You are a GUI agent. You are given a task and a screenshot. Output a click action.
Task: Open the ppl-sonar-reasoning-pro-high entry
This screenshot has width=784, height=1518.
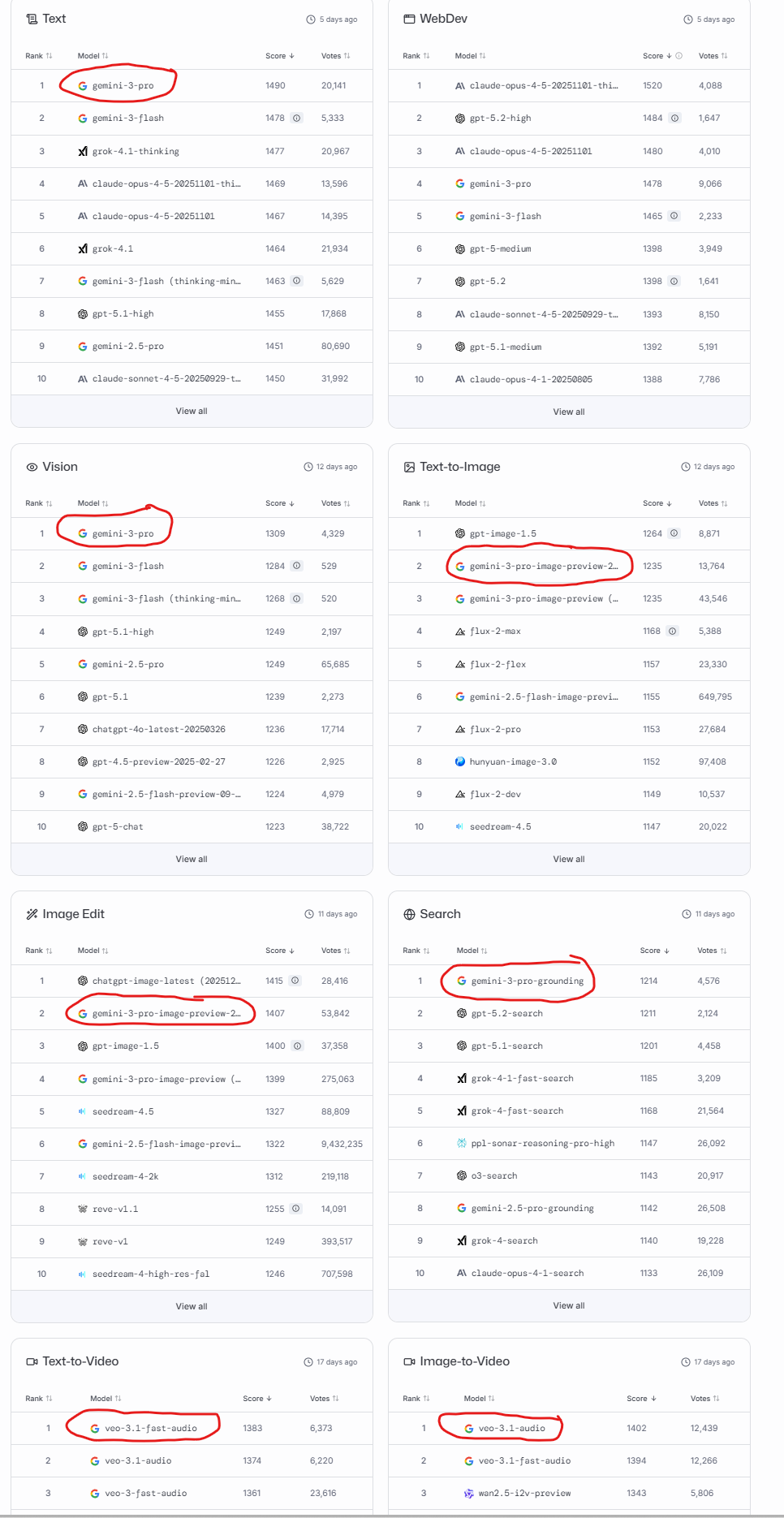click(542, 1143)
